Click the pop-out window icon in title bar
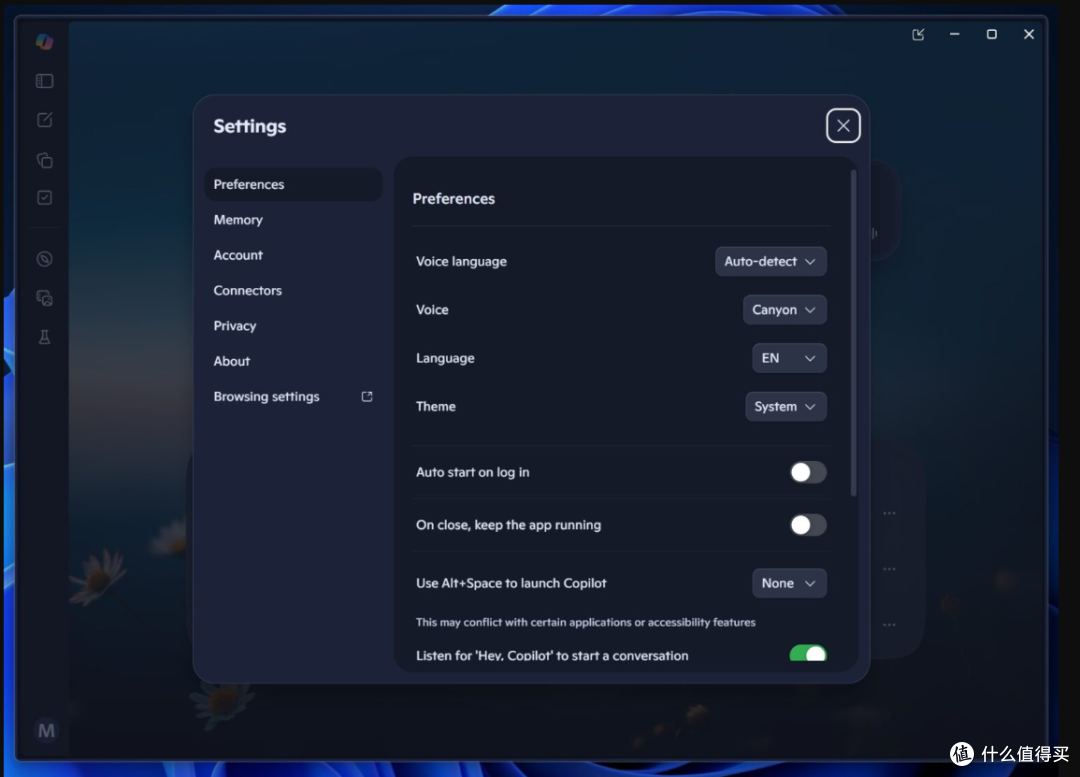The image size is (1080, 777). click(x=918, y=34)
